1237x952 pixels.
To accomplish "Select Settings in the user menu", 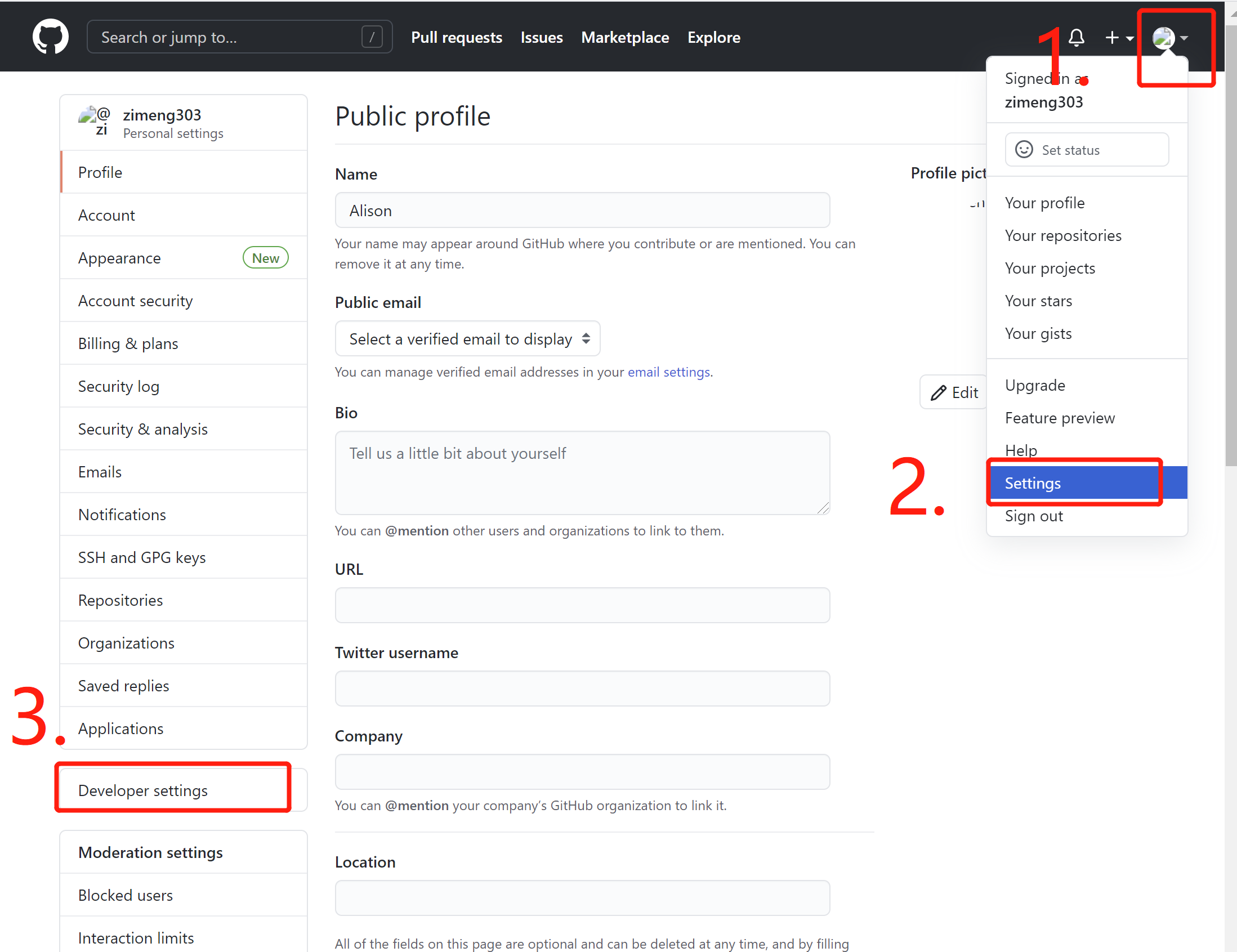I will [x=1033, y=483].
